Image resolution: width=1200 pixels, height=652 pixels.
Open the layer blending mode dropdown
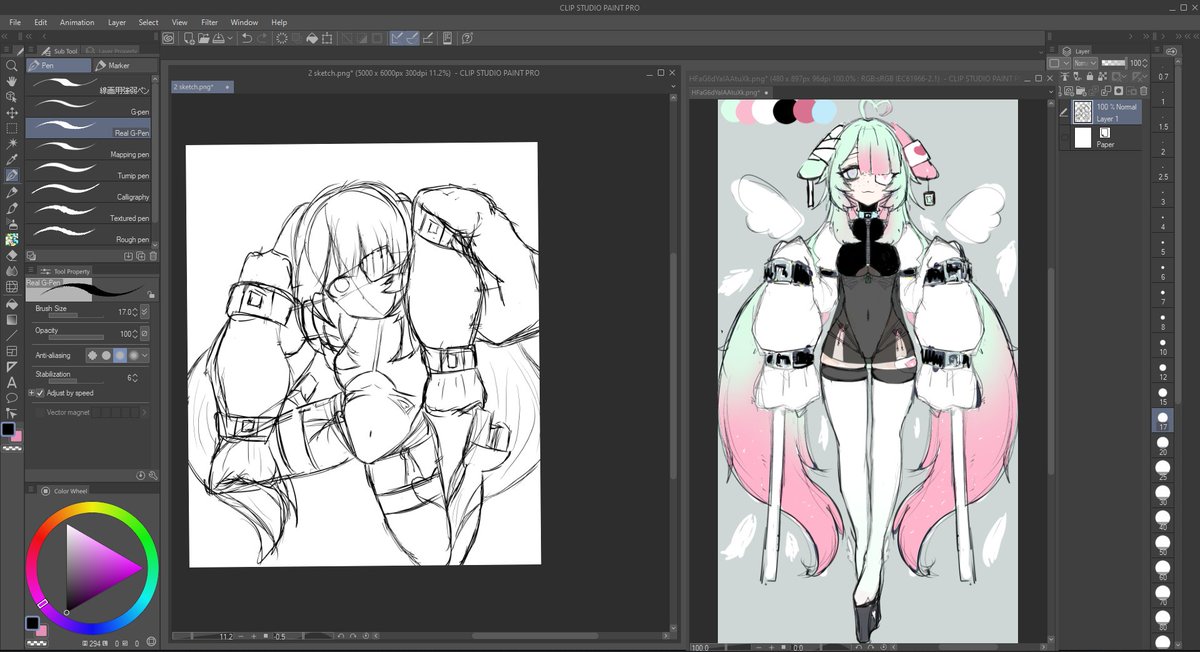pos(1085,63)
